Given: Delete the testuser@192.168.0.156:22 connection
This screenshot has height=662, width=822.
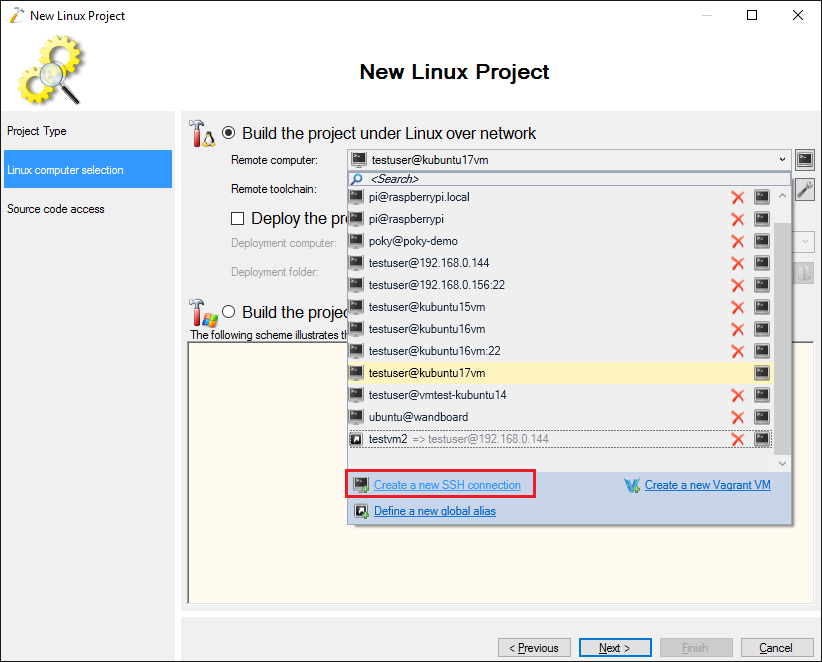Looking at the screenshot, I should pyautogui.click(x=738, y=286).
